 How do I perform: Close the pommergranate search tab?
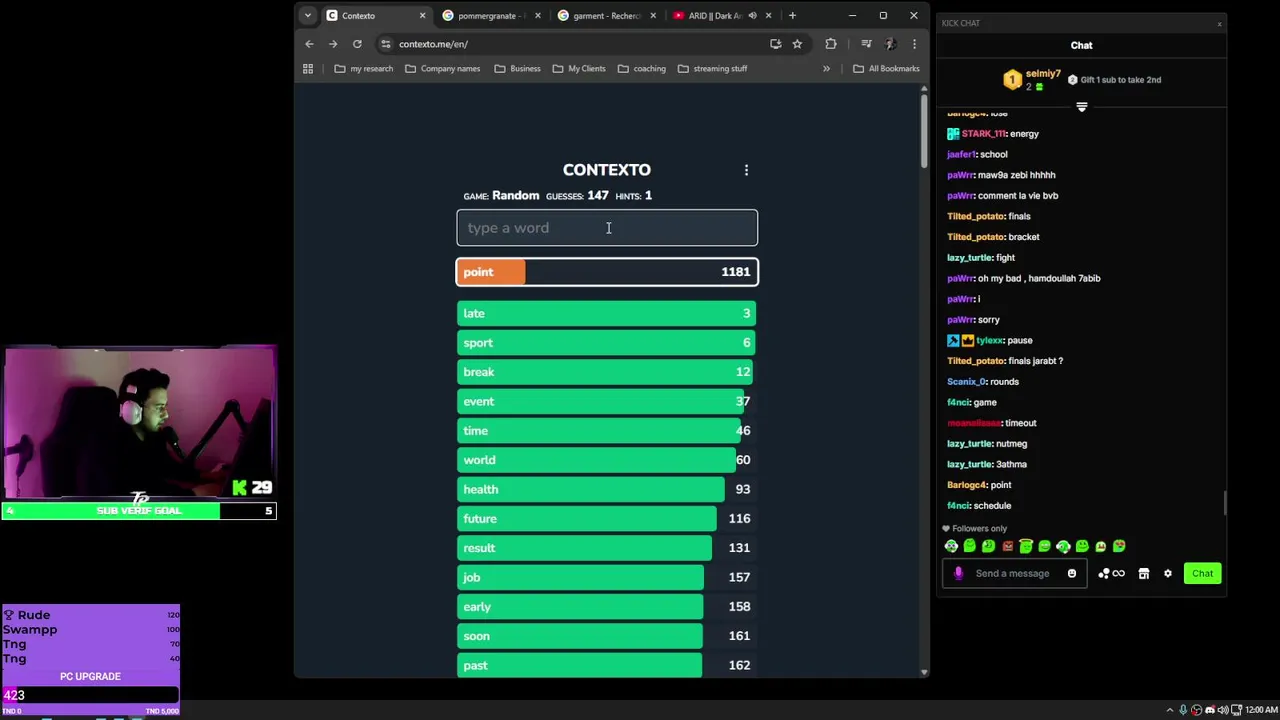point(538,15)
